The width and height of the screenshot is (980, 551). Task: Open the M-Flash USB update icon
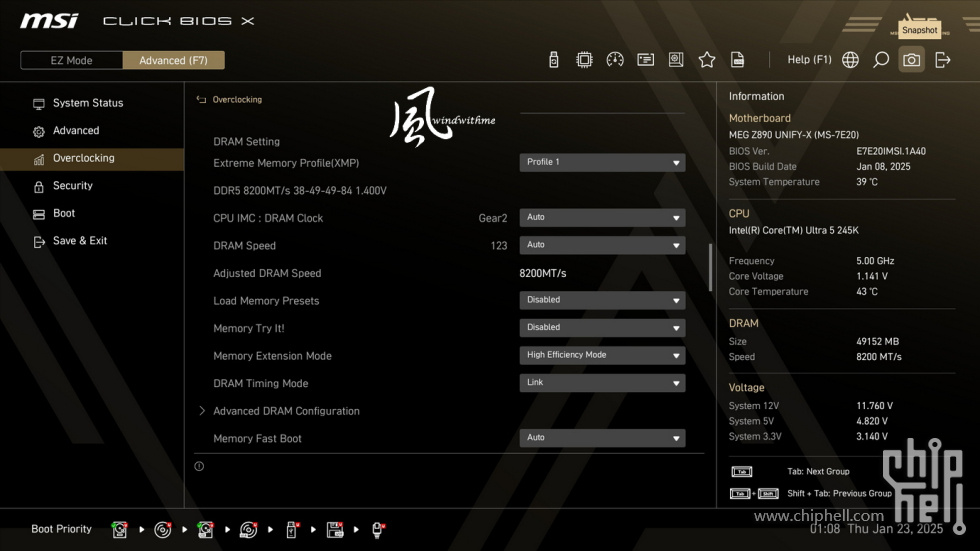(554, 60)
